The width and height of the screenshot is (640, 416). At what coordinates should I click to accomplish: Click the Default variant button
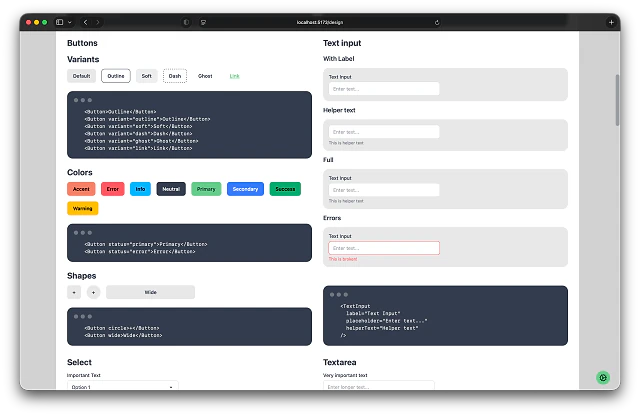81,76
